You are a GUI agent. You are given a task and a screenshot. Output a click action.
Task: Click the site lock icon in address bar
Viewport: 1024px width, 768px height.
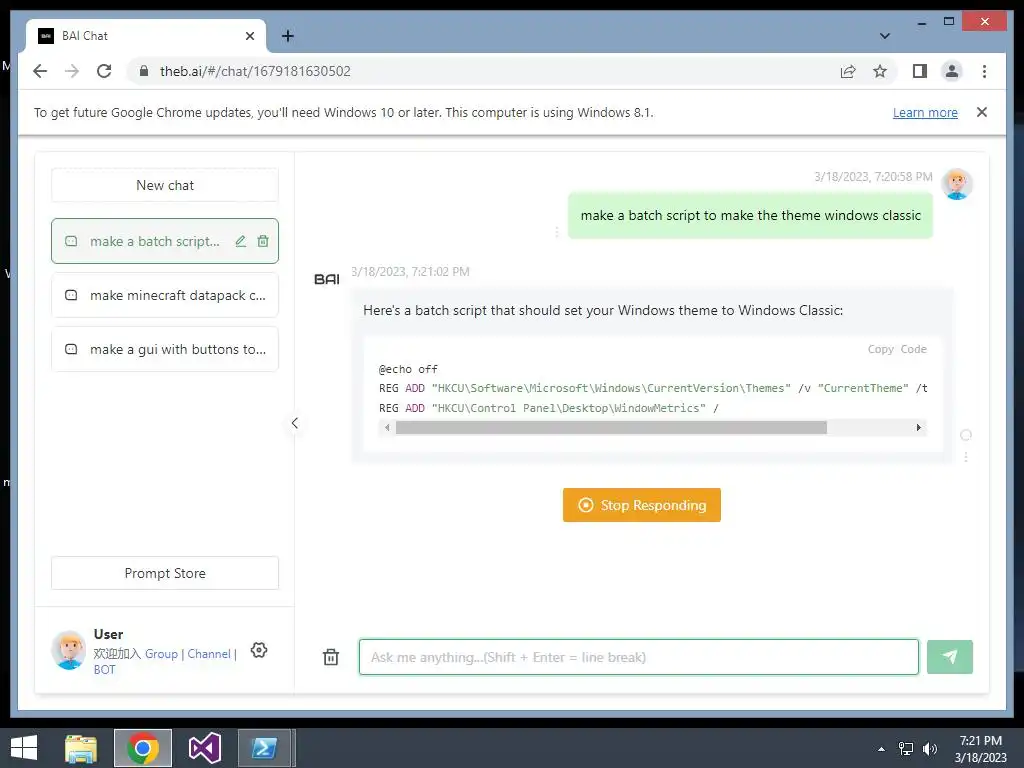point(144,71)
